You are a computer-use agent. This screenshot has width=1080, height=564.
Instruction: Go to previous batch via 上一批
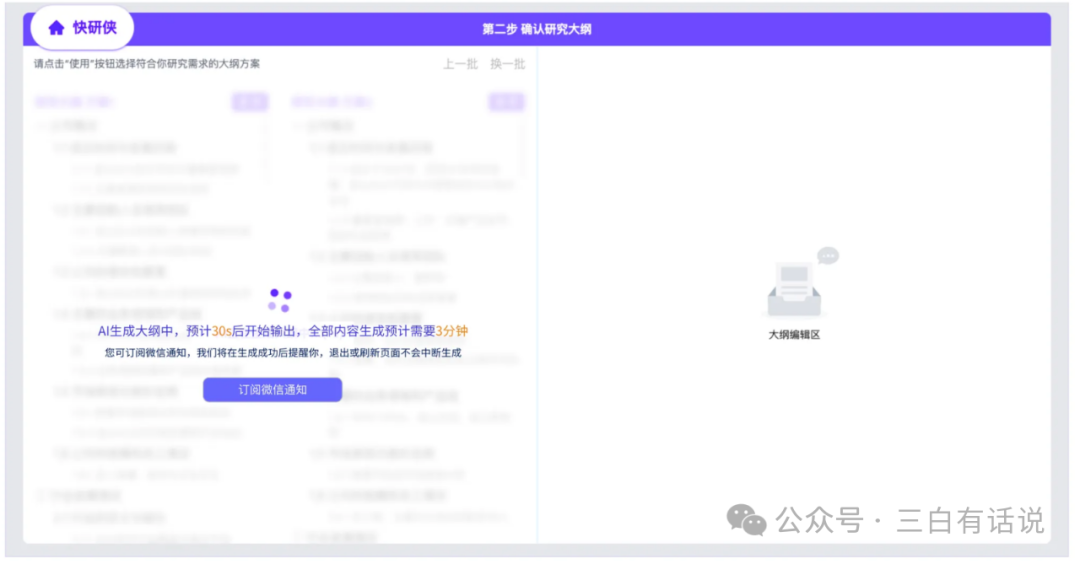click(460, 64)
